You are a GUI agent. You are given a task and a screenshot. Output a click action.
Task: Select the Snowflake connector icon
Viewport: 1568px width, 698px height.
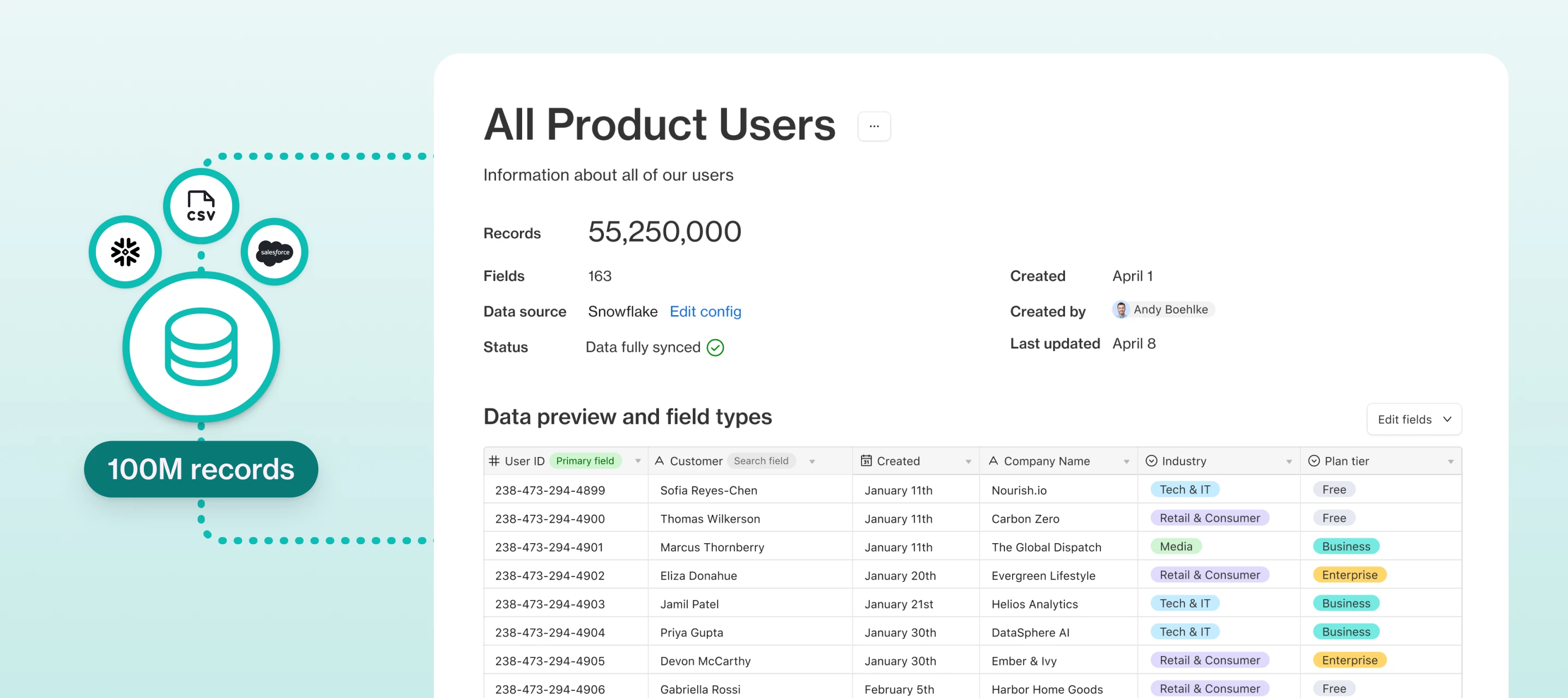tap(125, 251)
